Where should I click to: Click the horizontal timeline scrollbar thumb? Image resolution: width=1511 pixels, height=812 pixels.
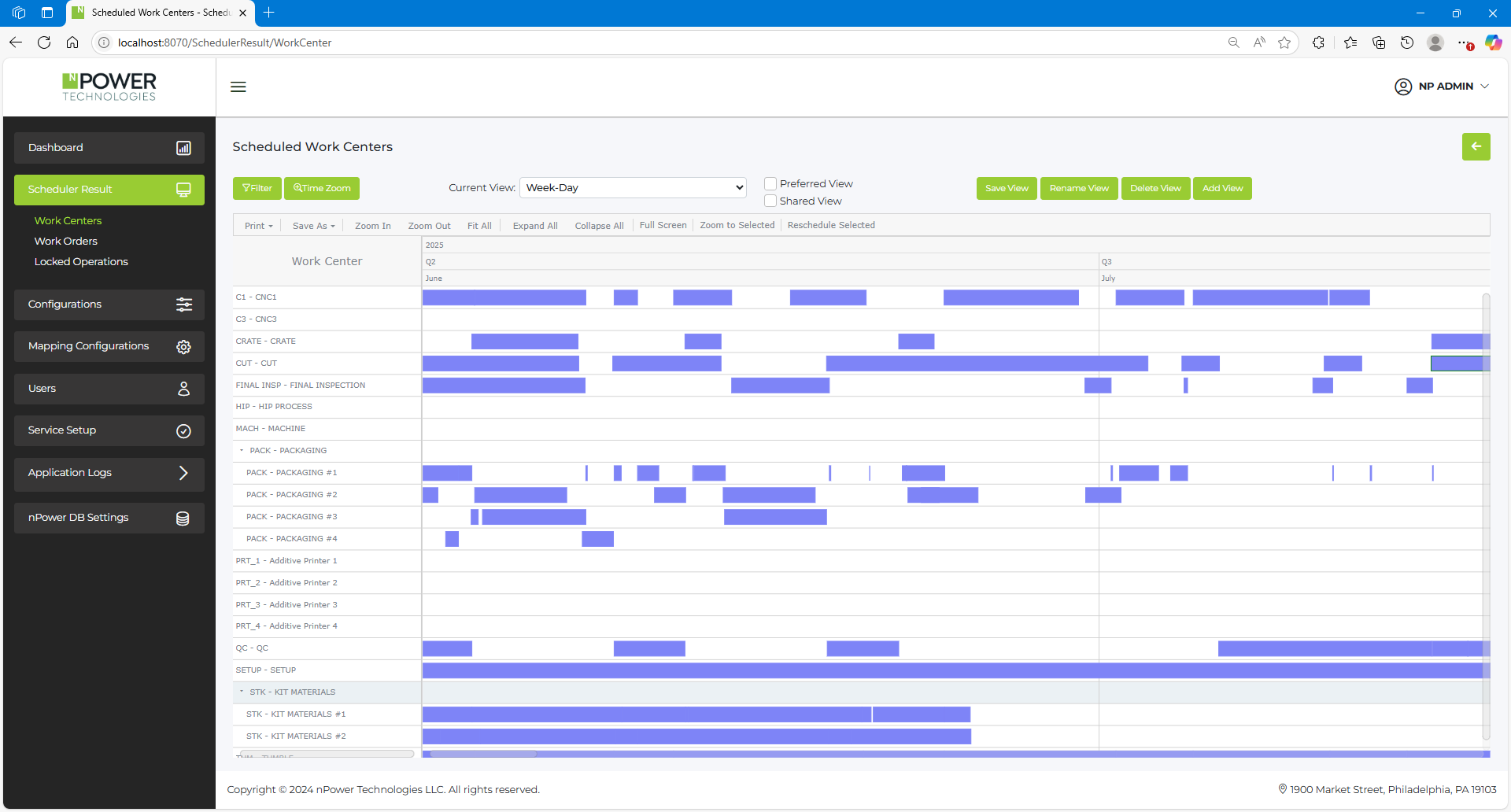[x=482, y=754]
